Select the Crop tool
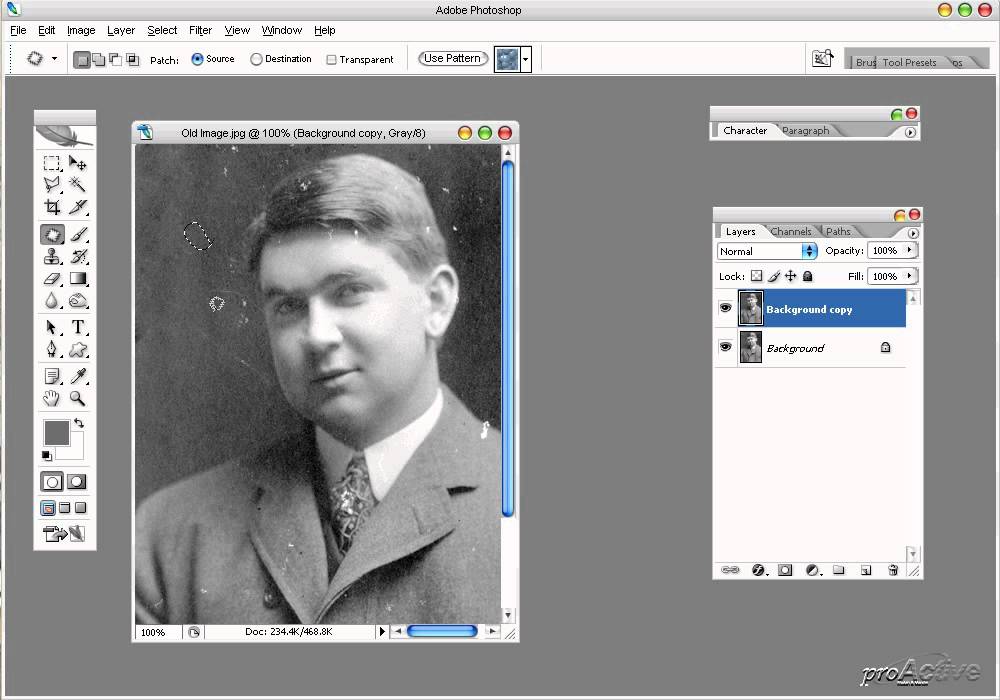Image resolution: width=1000 pixels, height=700 pixels. [x=52, y=207]
